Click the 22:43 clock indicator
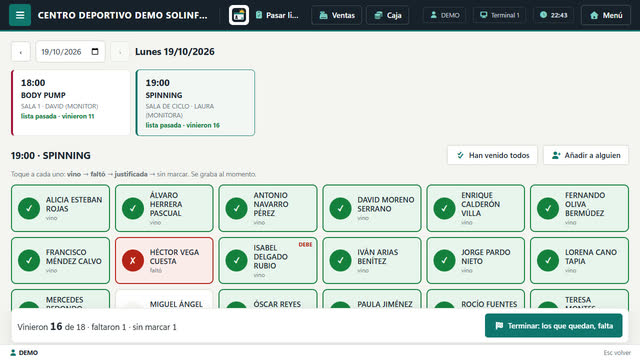Image resolution: width=640 pixels, height=360 pixels. 553,15
